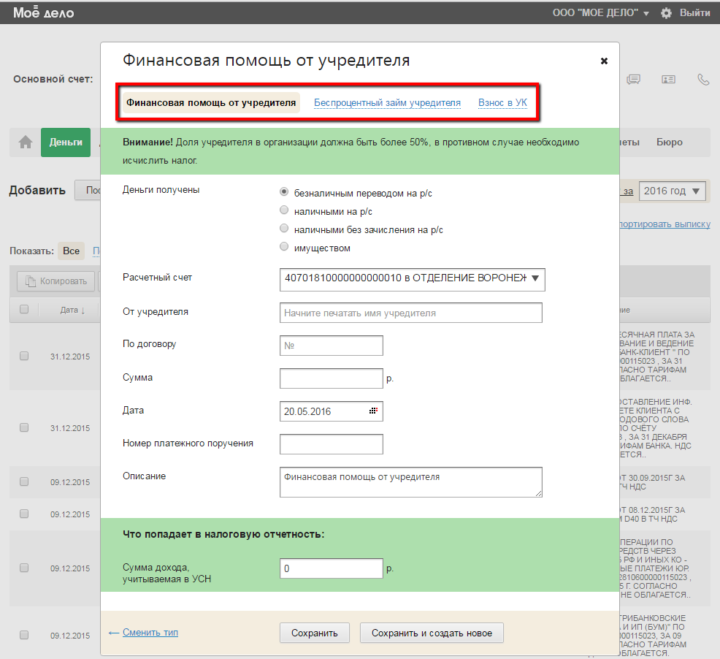Open the Бюро navigation tab
Viewport: 720px width, 659px height.
click(x=669, y=142)
